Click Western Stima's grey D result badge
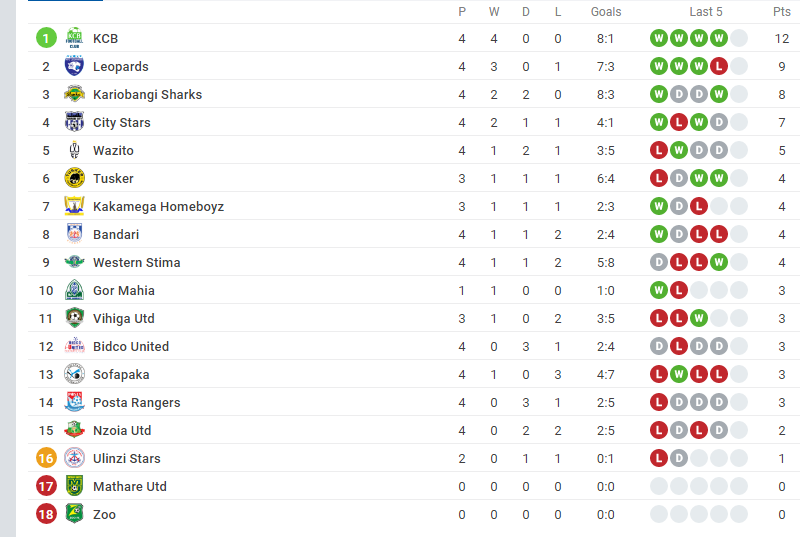The width and height of the screenshot is (800, 537). point(659,263)
